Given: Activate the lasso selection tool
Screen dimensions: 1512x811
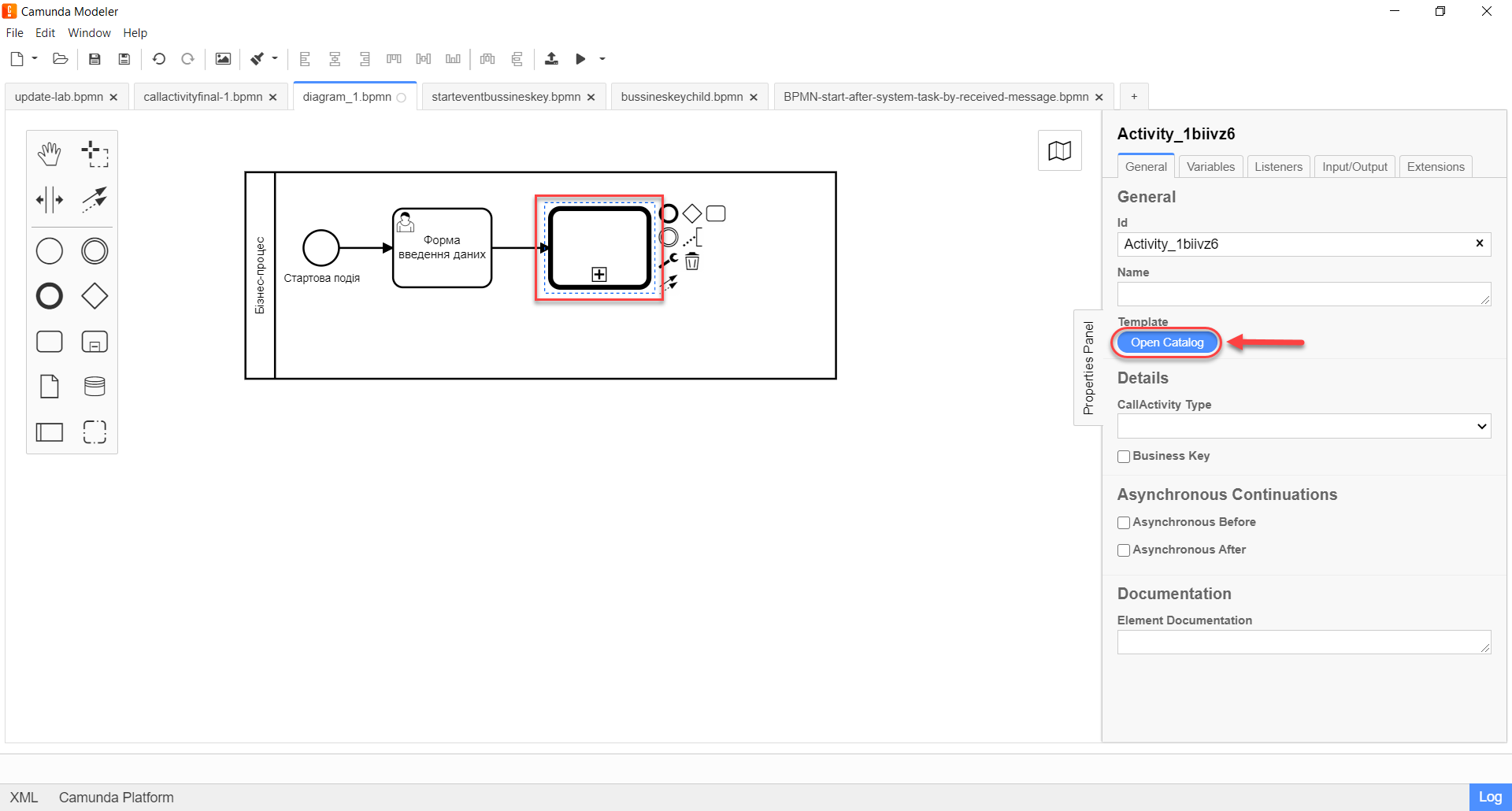Looking at the screenshot, I should pos(94,154).
